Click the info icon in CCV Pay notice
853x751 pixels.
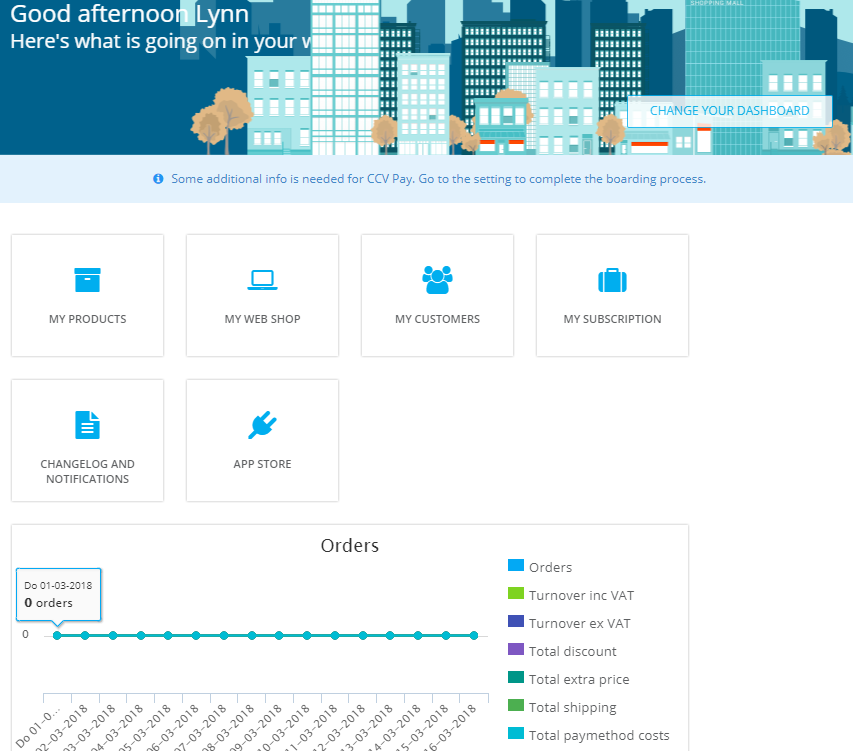[x=158, y=179]
